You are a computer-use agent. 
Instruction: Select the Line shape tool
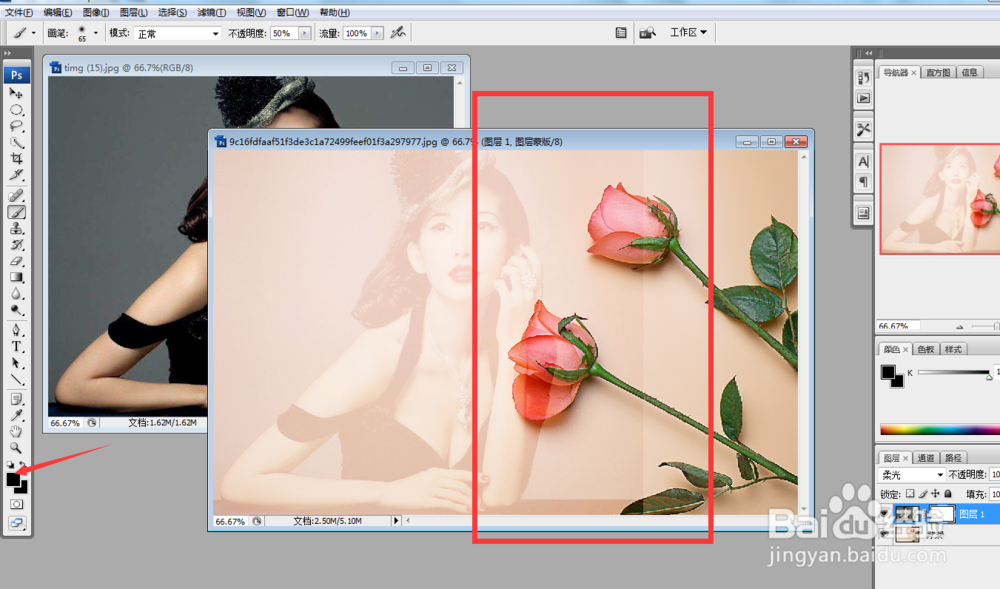point(17,380)
